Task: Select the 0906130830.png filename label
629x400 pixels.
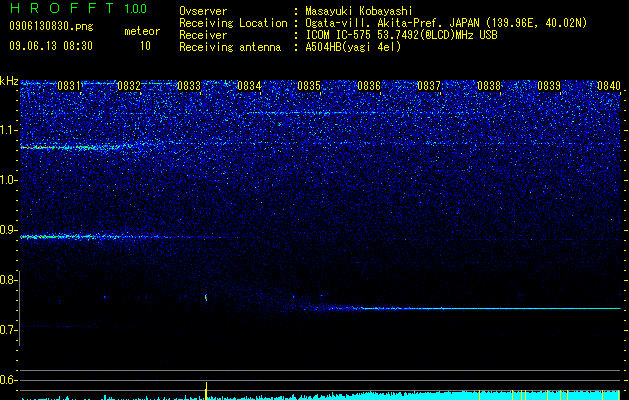Action: point(51,27)
